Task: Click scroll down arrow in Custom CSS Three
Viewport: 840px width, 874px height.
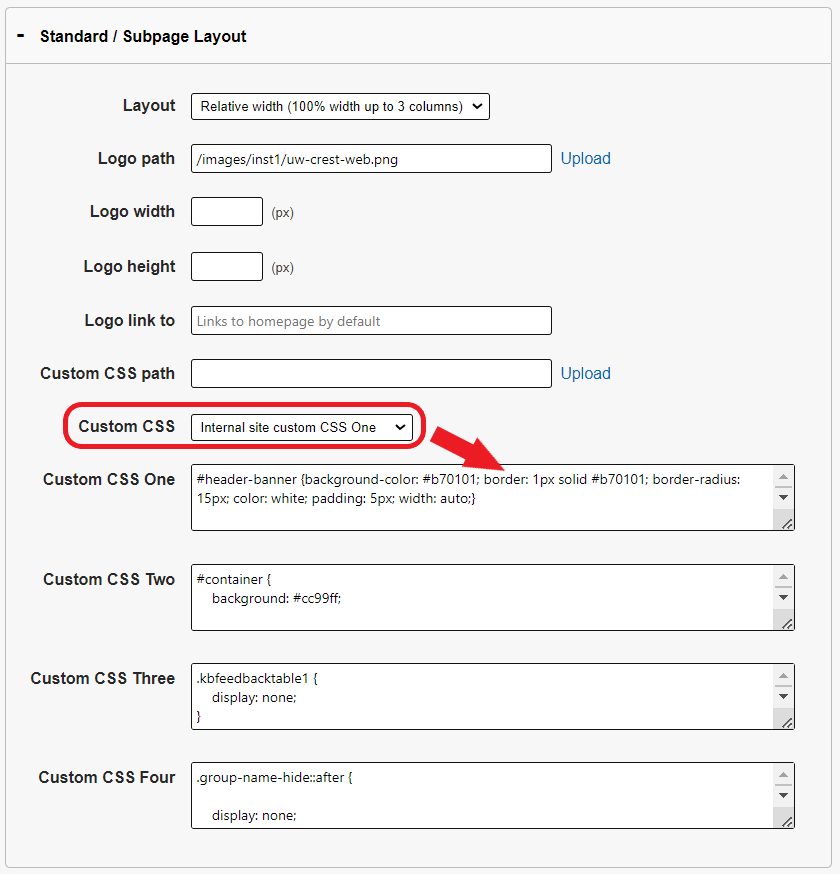Action: tap(783, 696)
